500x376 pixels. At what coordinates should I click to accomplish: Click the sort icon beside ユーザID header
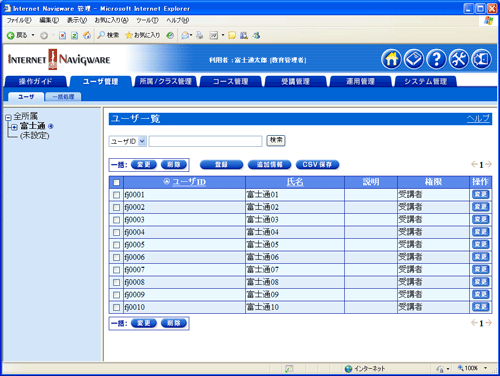click(x=167, y=181)
